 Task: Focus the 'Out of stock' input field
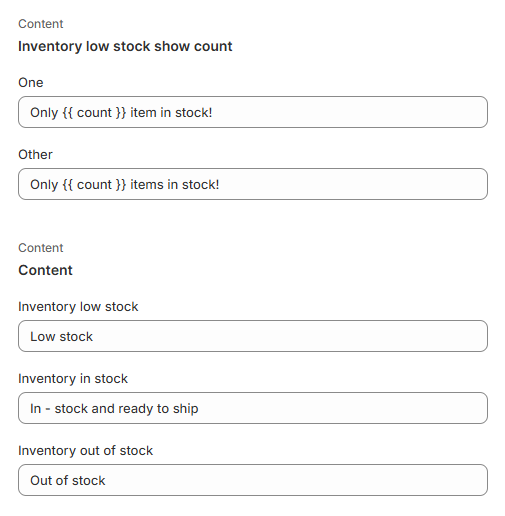[x=253, y=480]
